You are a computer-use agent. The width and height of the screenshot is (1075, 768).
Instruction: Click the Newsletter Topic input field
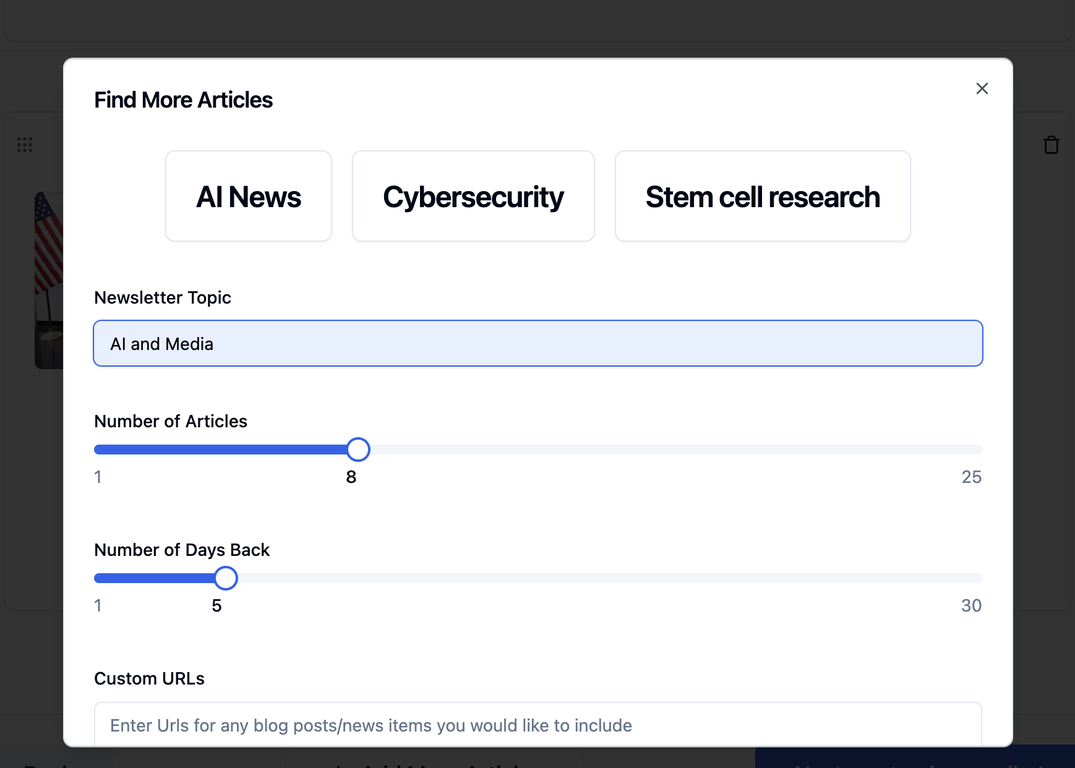coord(538,343)
